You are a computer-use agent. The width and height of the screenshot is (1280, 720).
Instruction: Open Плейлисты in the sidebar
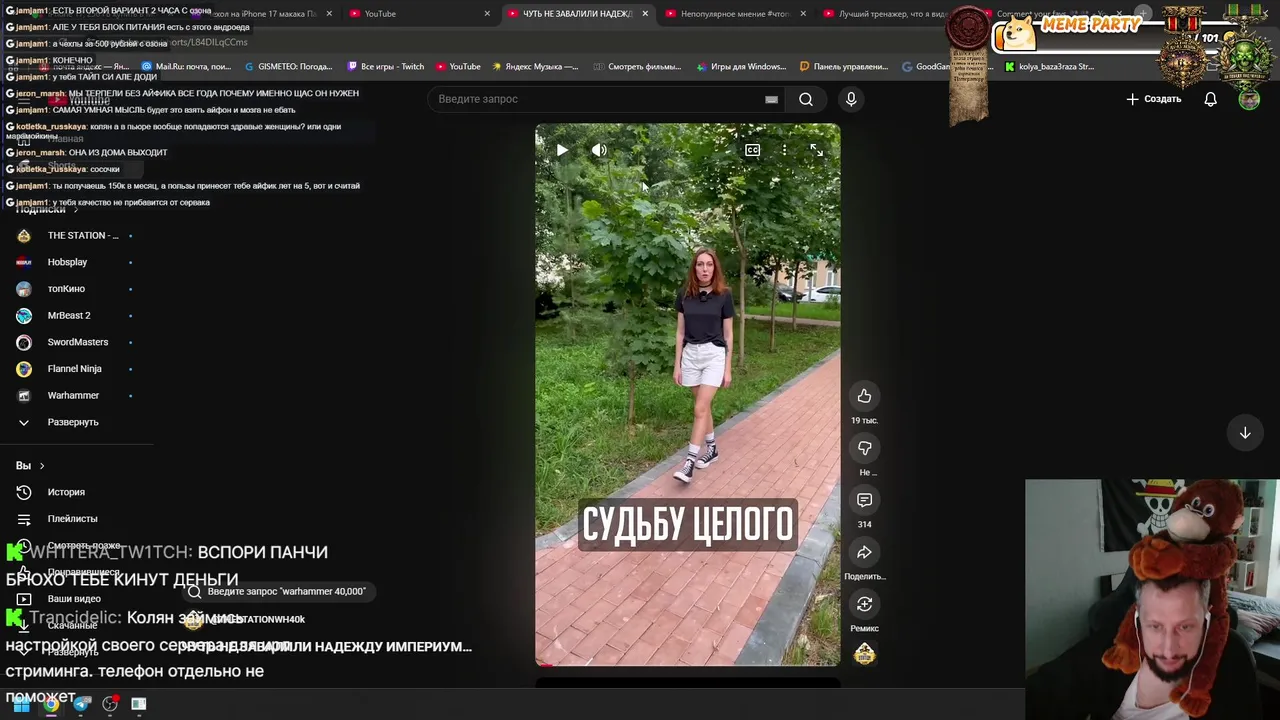pyautogui.click(x=75, y=519)
